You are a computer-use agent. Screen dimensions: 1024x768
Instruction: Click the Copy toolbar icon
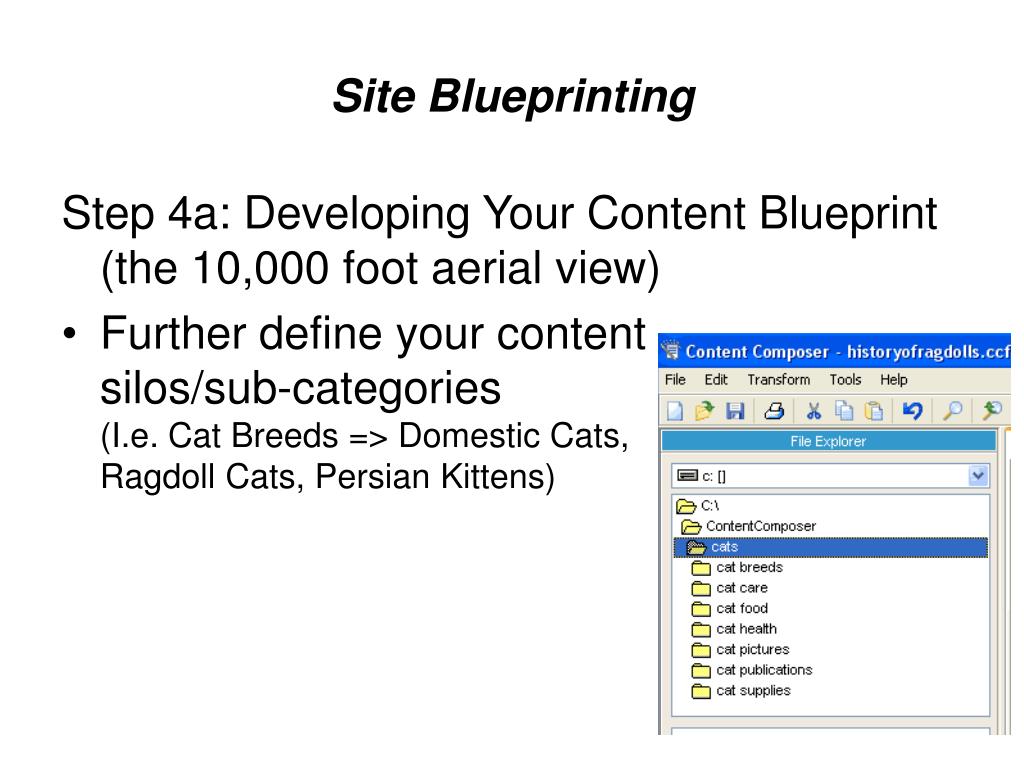[x=844, y=411]
